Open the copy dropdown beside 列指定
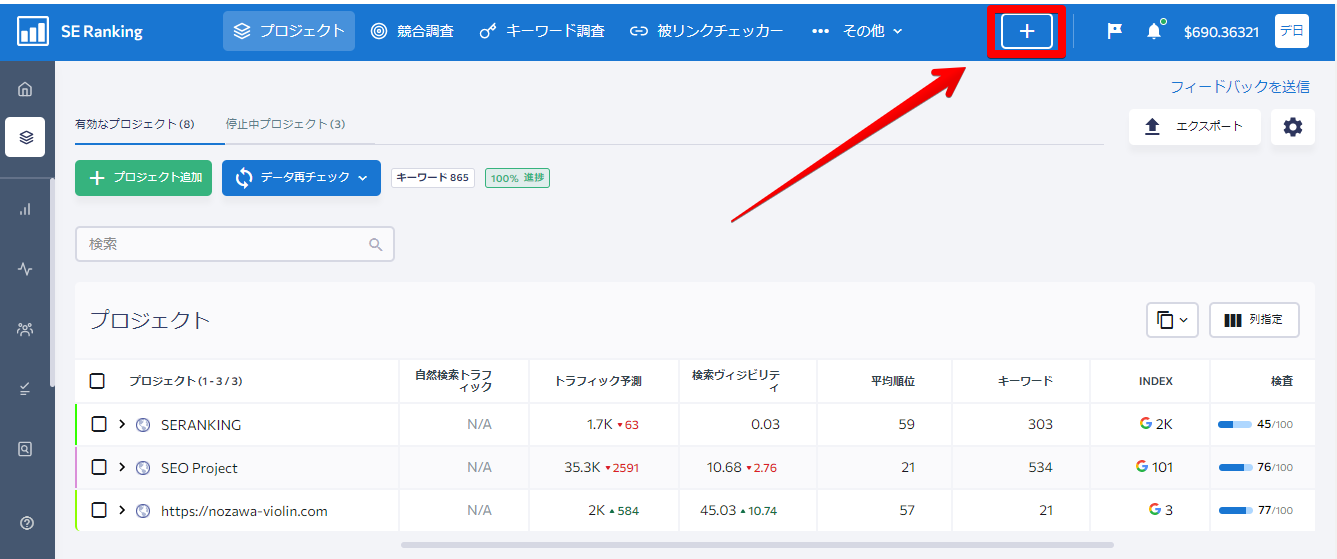The image size is (1337, 559). [1172, 320]
